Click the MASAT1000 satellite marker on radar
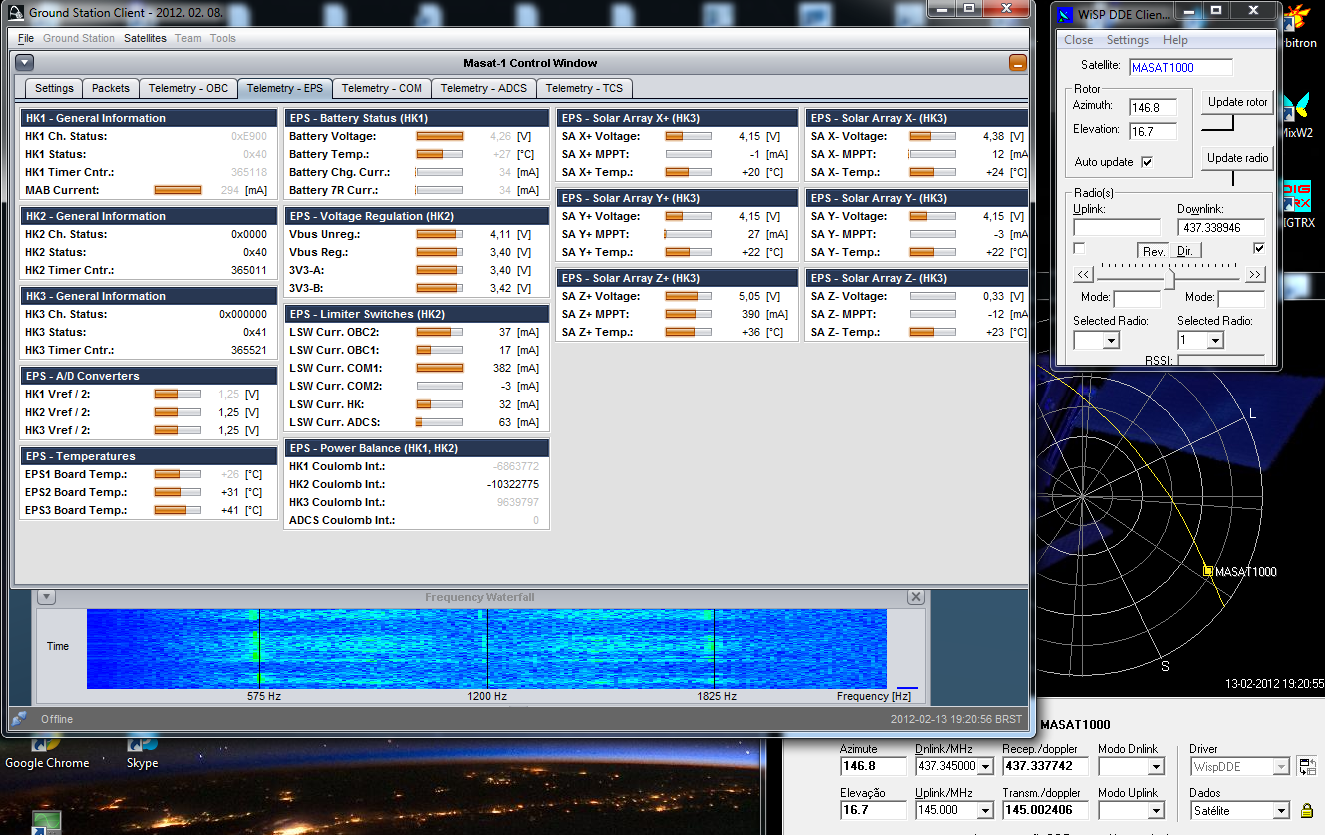The image size is (1325, 835). (x=1208, y=571)
